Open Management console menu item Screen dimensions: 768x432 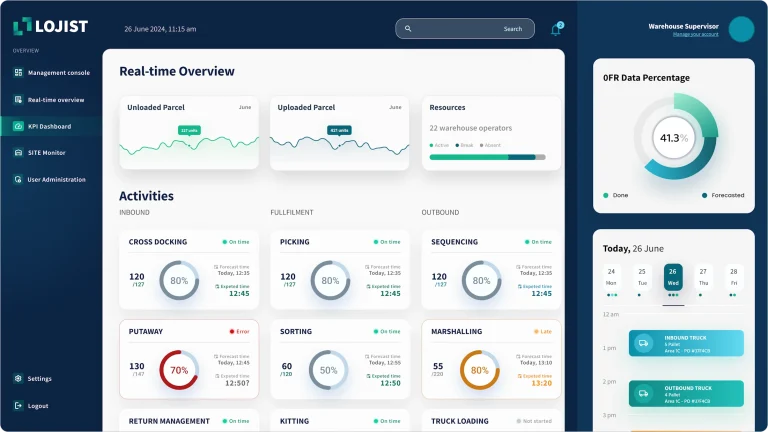pyautogui.click(x=51, y=72)
